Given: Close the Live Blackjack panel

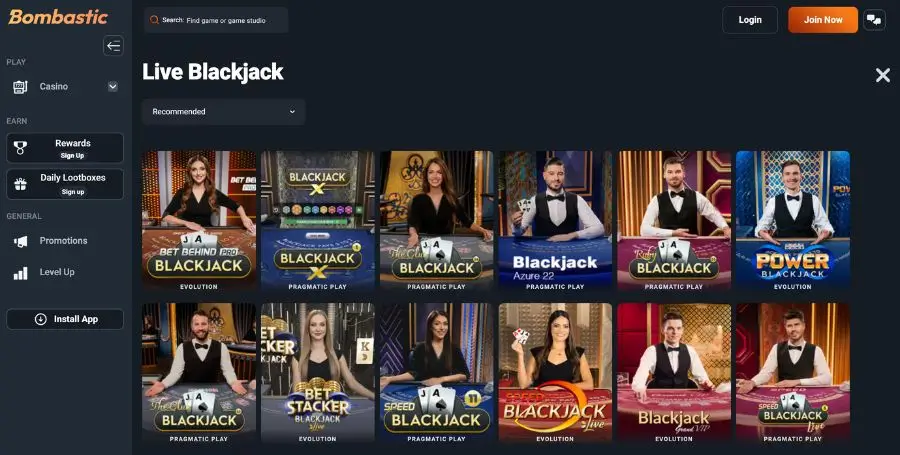Looking at the screenshot, I should tap(883, 75).
